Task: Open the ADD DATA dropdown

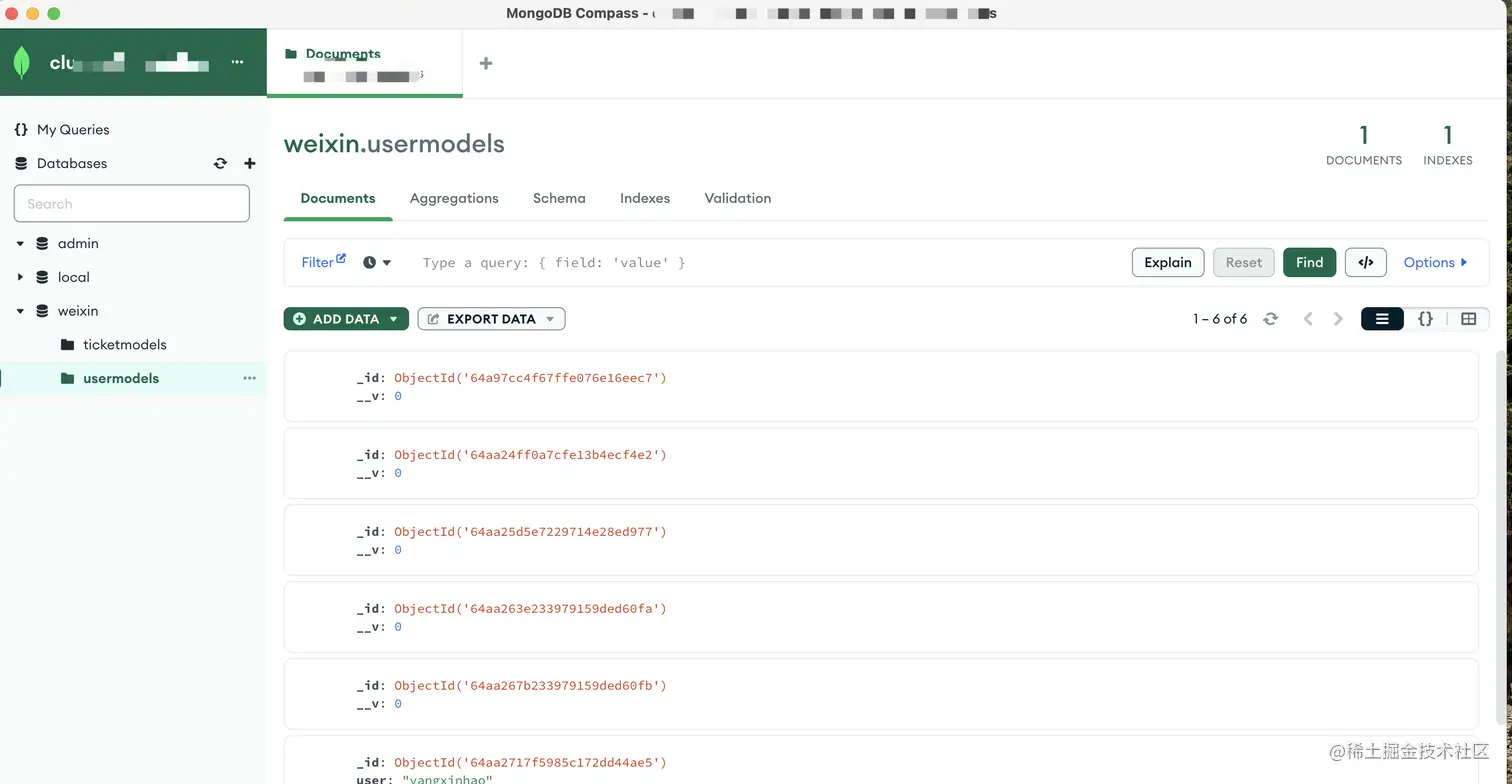Action: coord(346,319)
